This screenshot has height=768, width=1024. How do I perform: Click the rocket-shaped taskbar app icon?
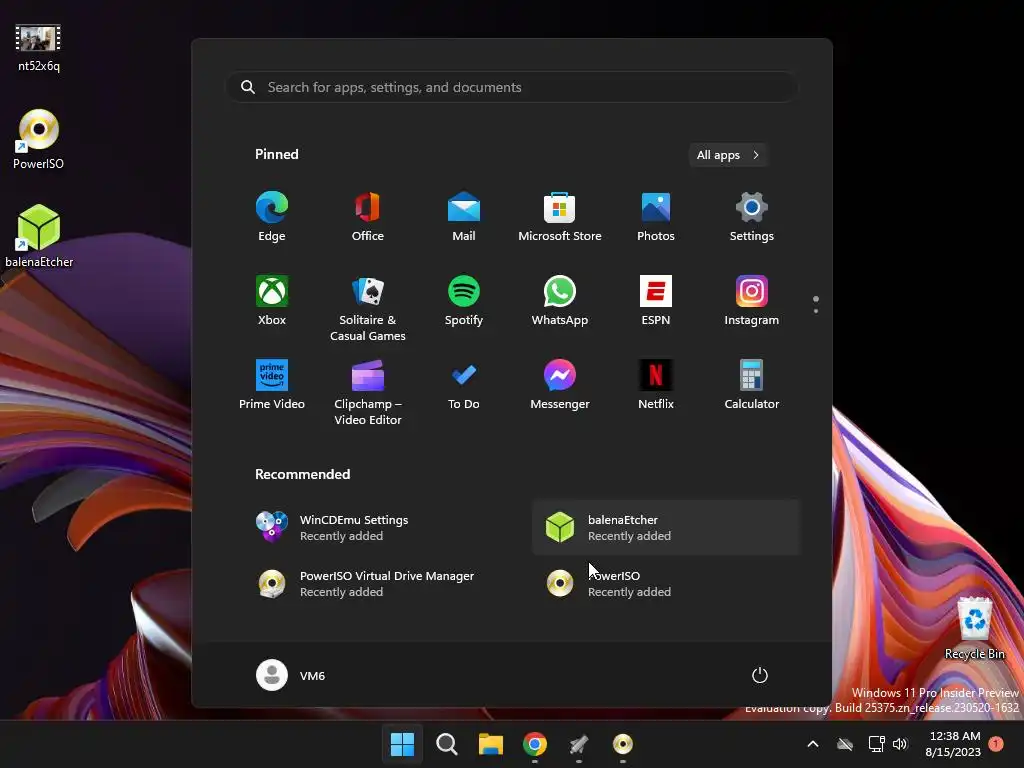tap(579, 744)
